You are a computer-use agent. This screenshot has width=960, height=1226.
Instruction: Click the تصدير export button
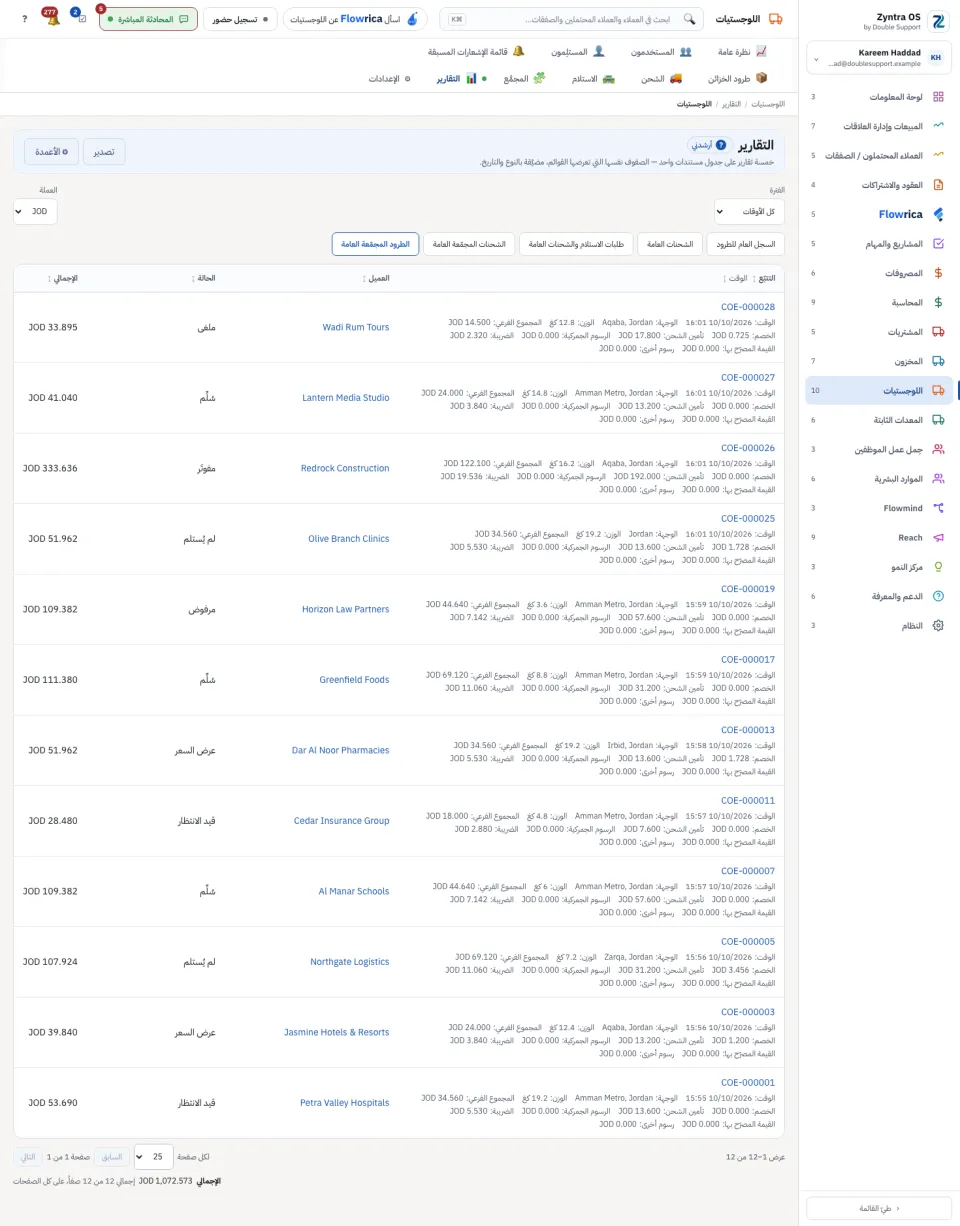click(x=104, y=152)
